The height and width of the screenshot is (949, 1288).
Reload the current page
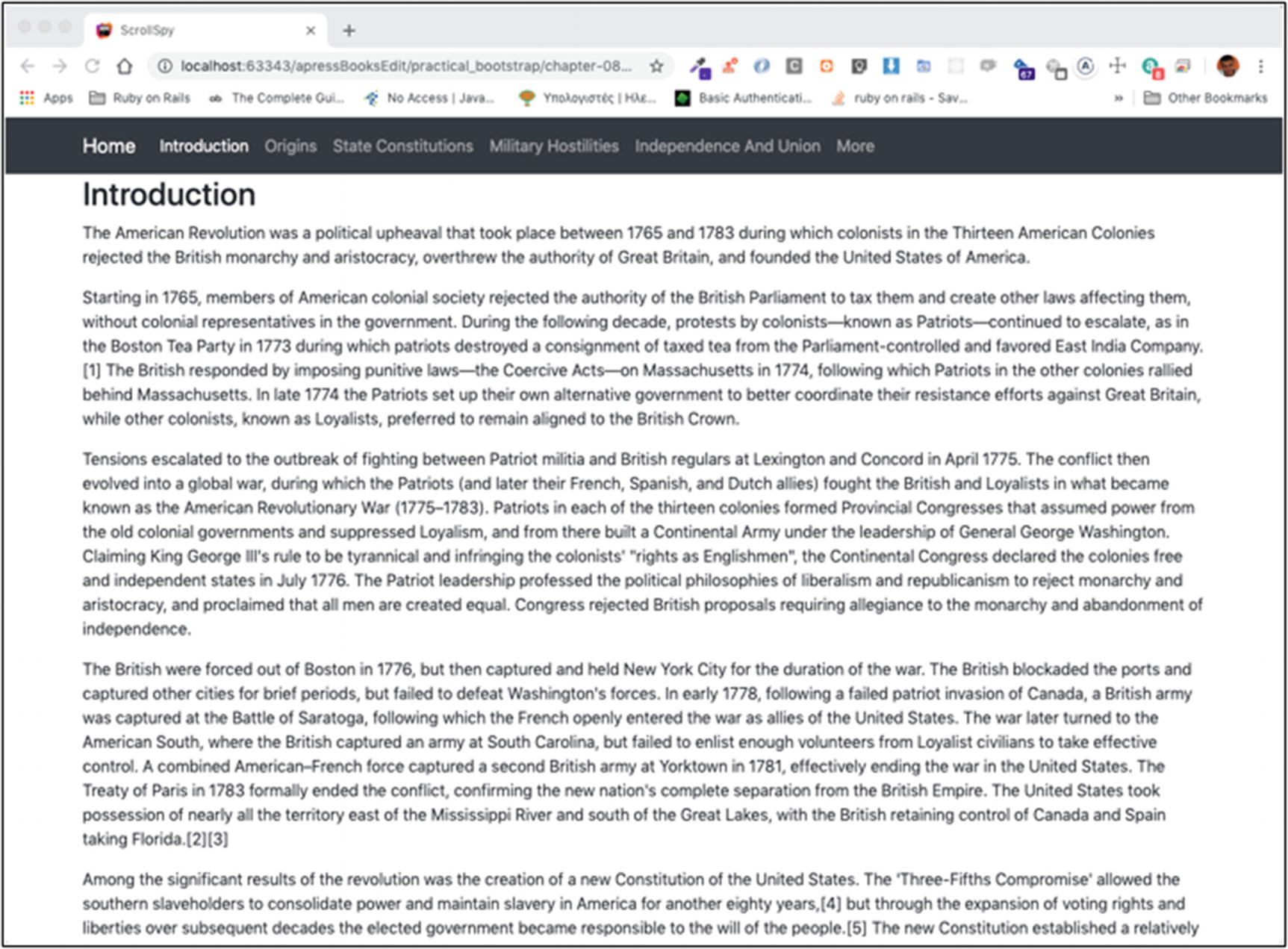point(91,66)
